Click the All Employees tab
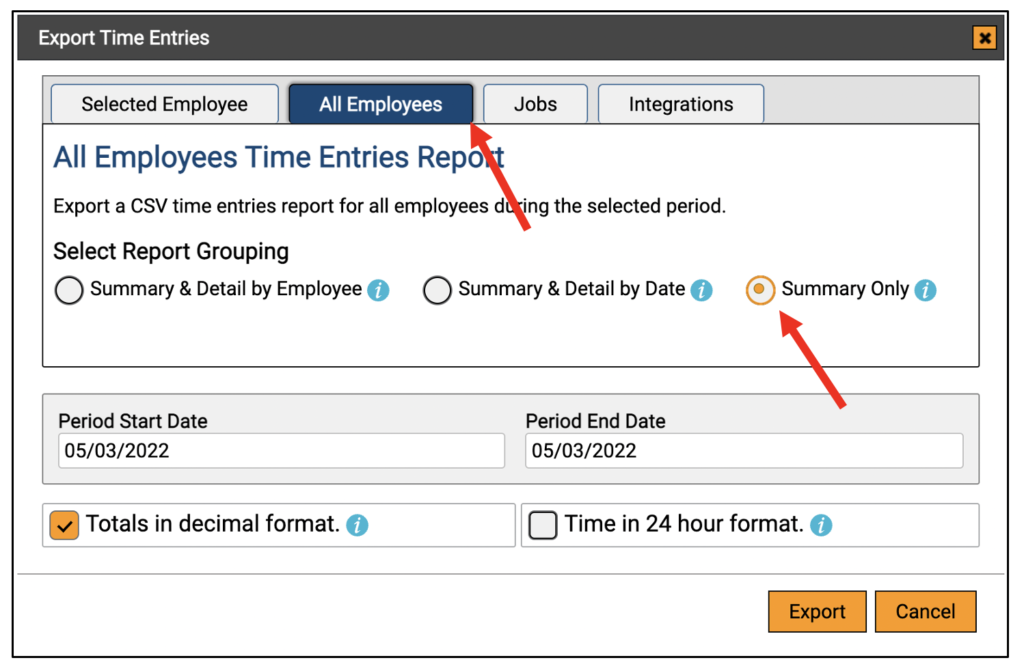This screenshot has width=1024, height=671. click(380, 104)
